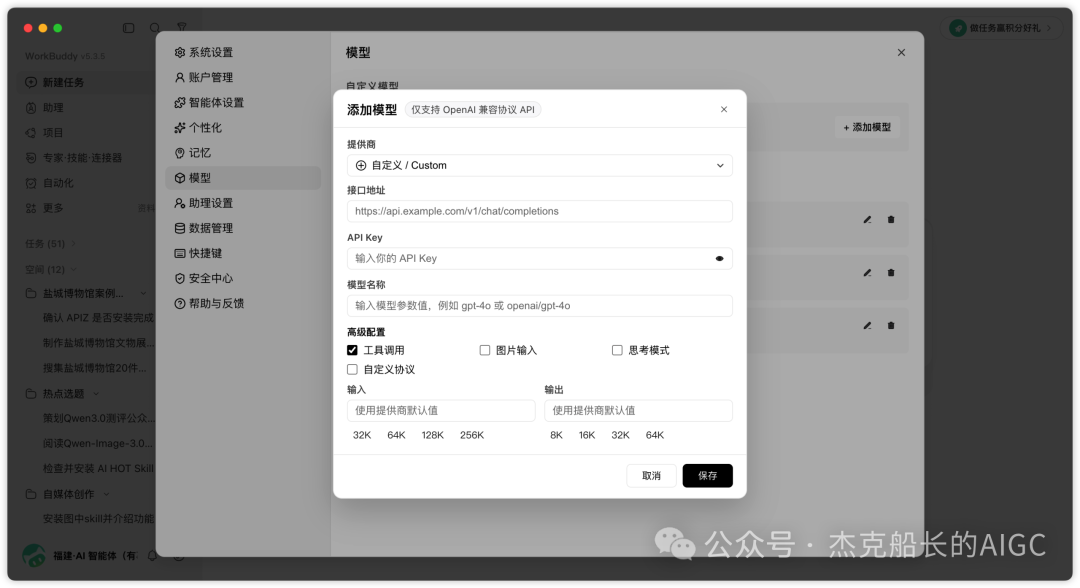Image resolution: width=1080 pixels, height=588 pixels.
Task: Choose 64K input preset
Action: pyautogui.click(x=396, y=435)
